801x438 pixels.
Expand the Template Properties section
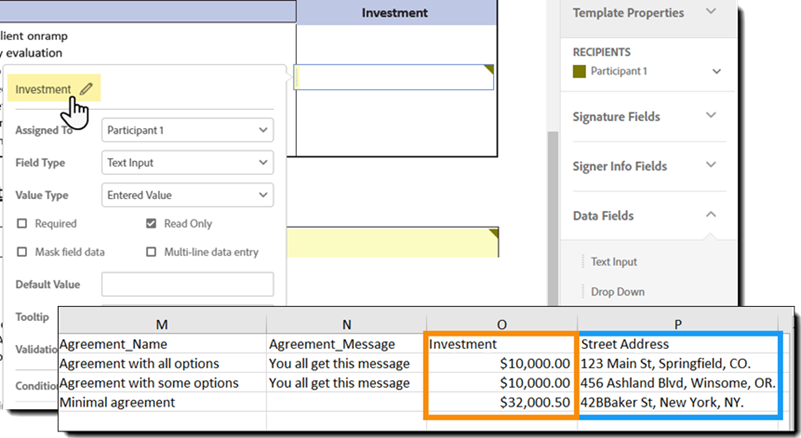click(x=711, y=12)
